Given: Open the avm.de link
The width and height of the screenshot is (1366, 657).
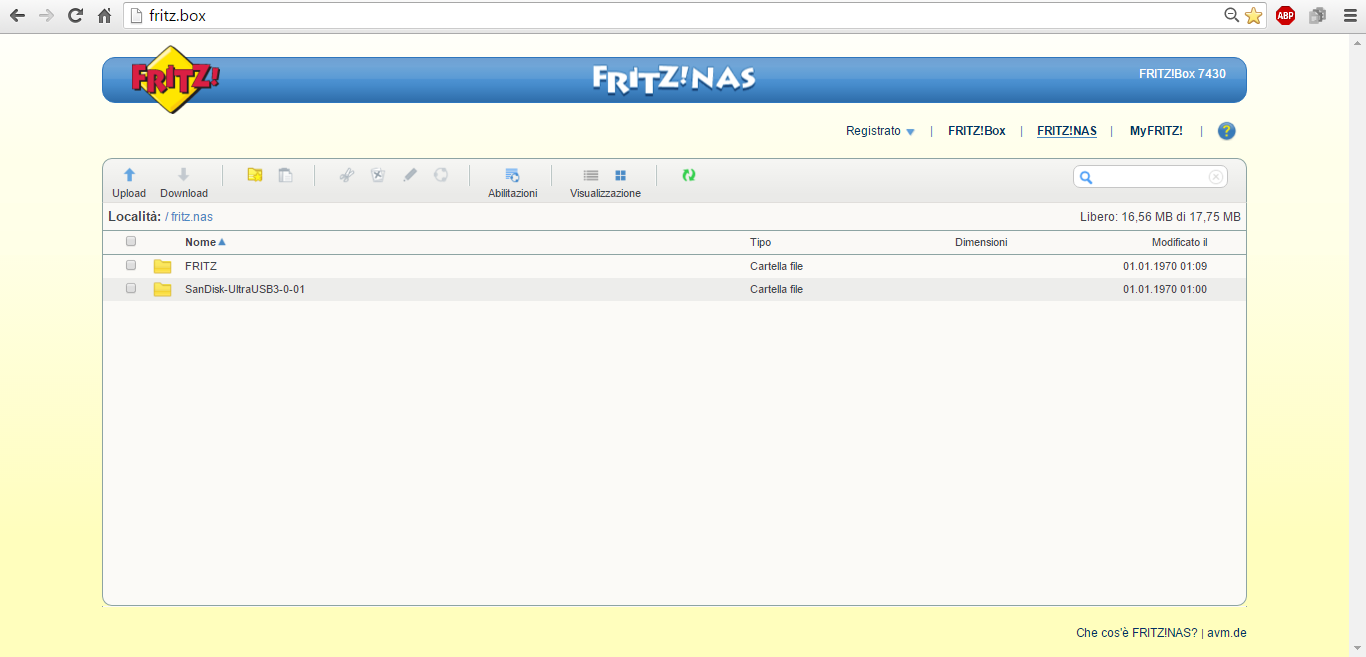Looking at the screenshot, I should click(1227, 633).
